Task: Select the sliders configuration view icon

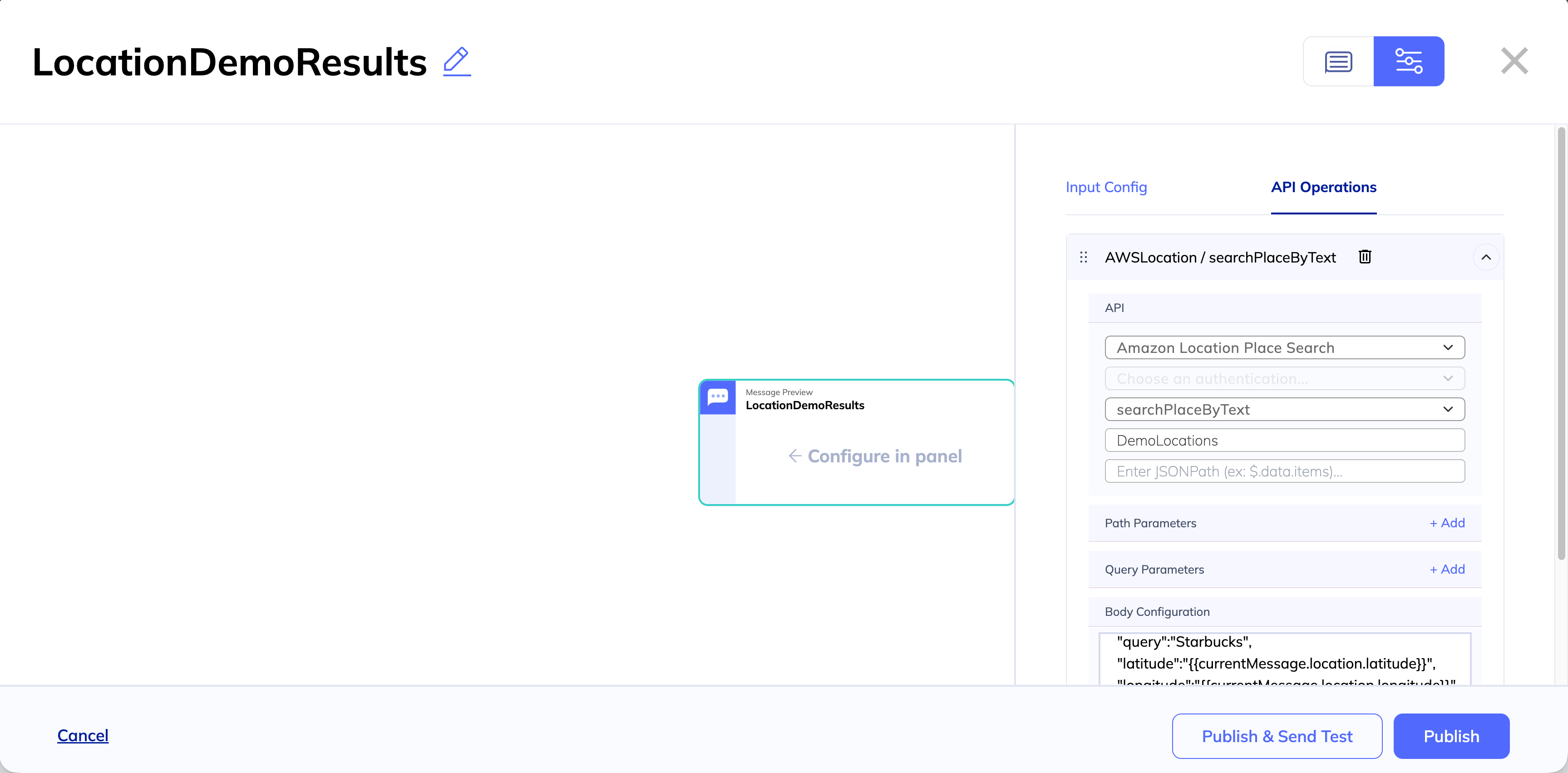Action: click(1409, 61)
